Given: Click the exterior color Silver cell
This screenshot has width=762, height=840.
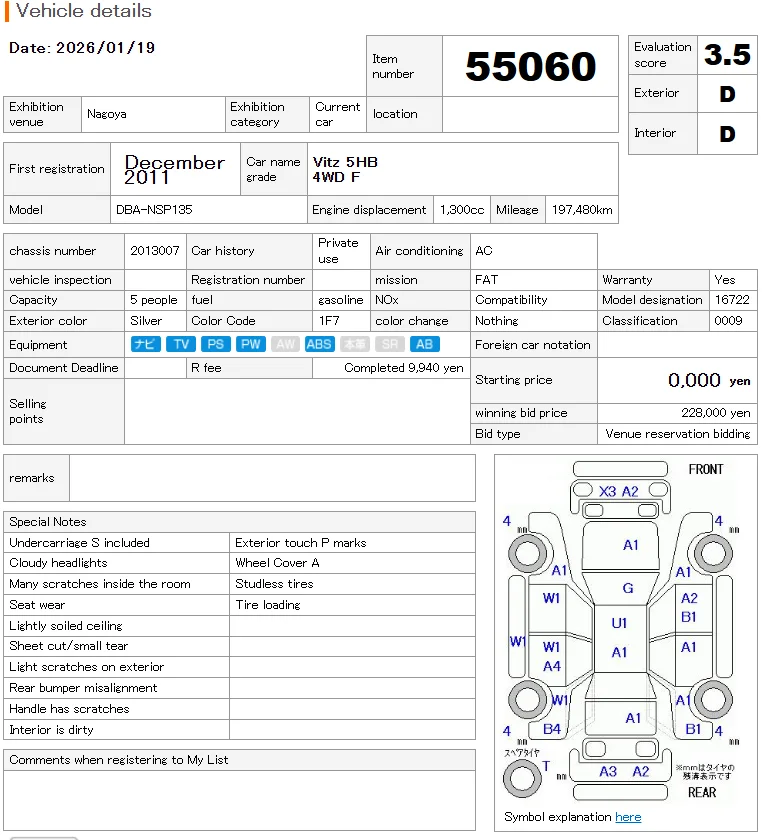Looking at the screenshot, I should [x=155, y=321].
